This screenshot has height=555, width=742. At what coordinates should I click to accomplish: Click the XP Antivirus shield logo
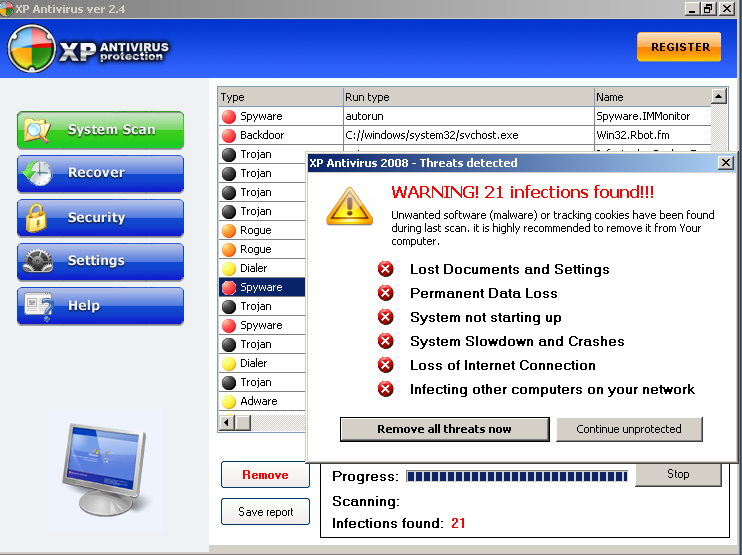[32, 49]
